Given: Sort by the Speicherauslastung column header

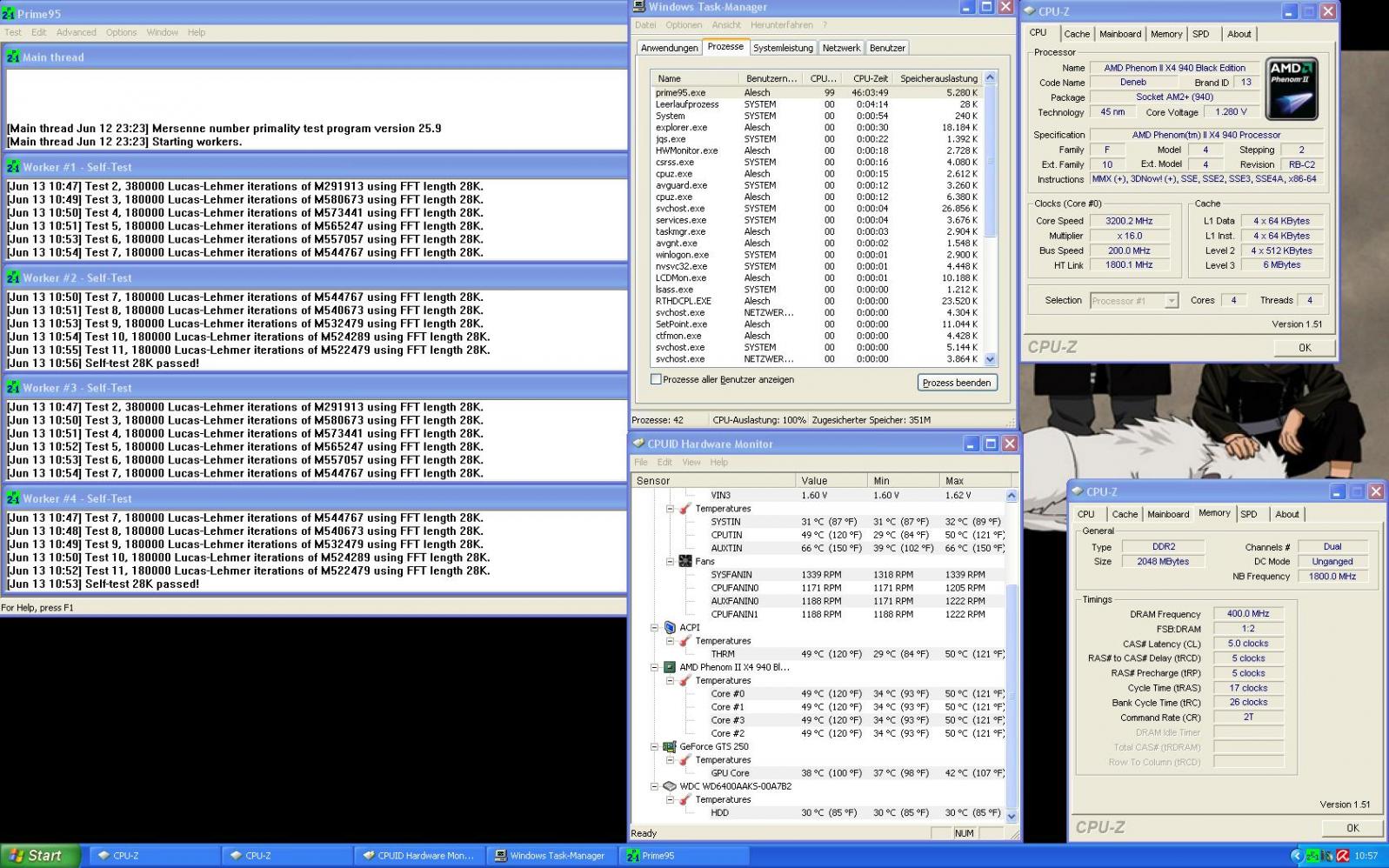Looking at the screenshot, I should point(938,78).
